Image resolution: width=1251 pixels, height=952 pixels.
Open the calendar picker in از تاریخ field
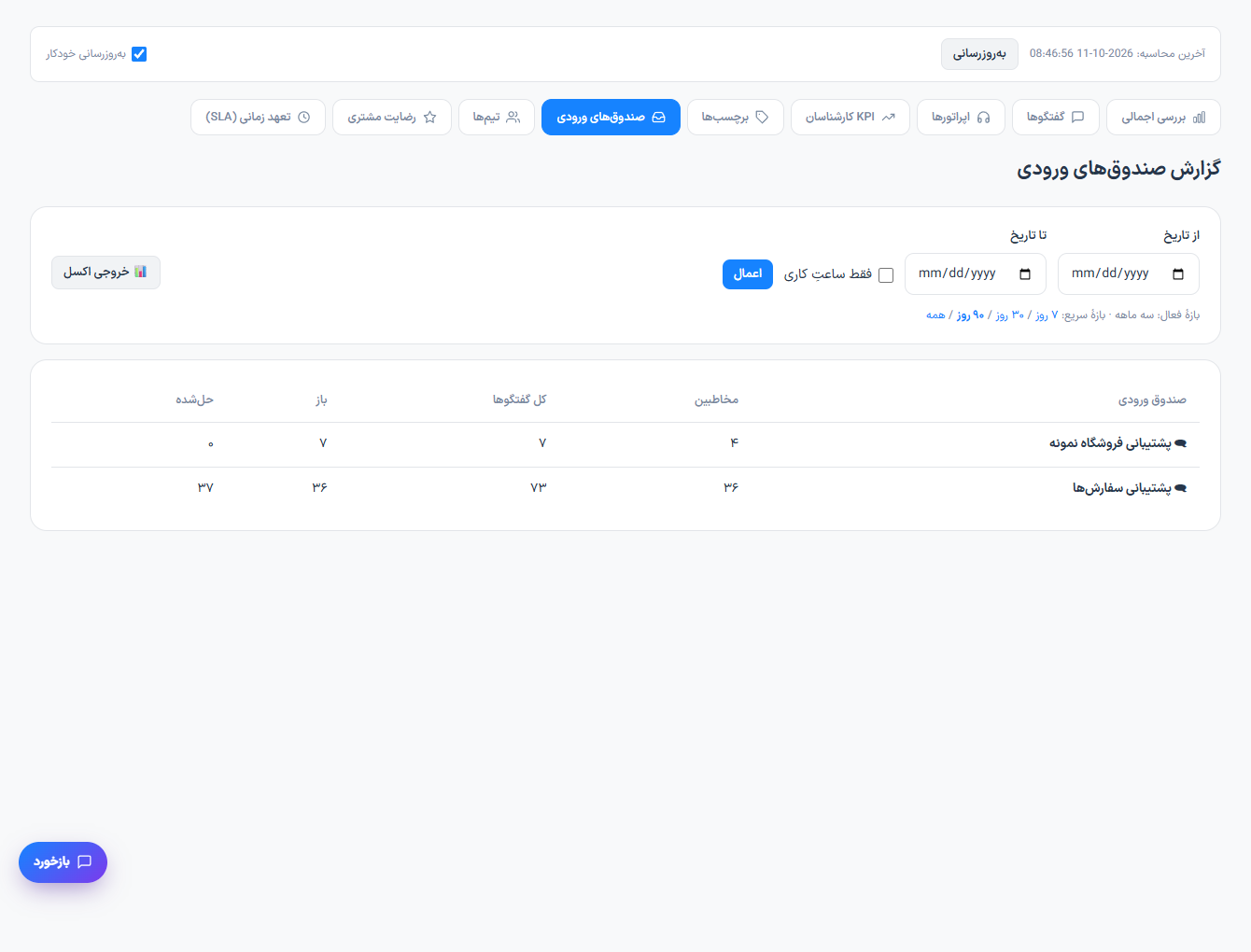click(1178, 274)
